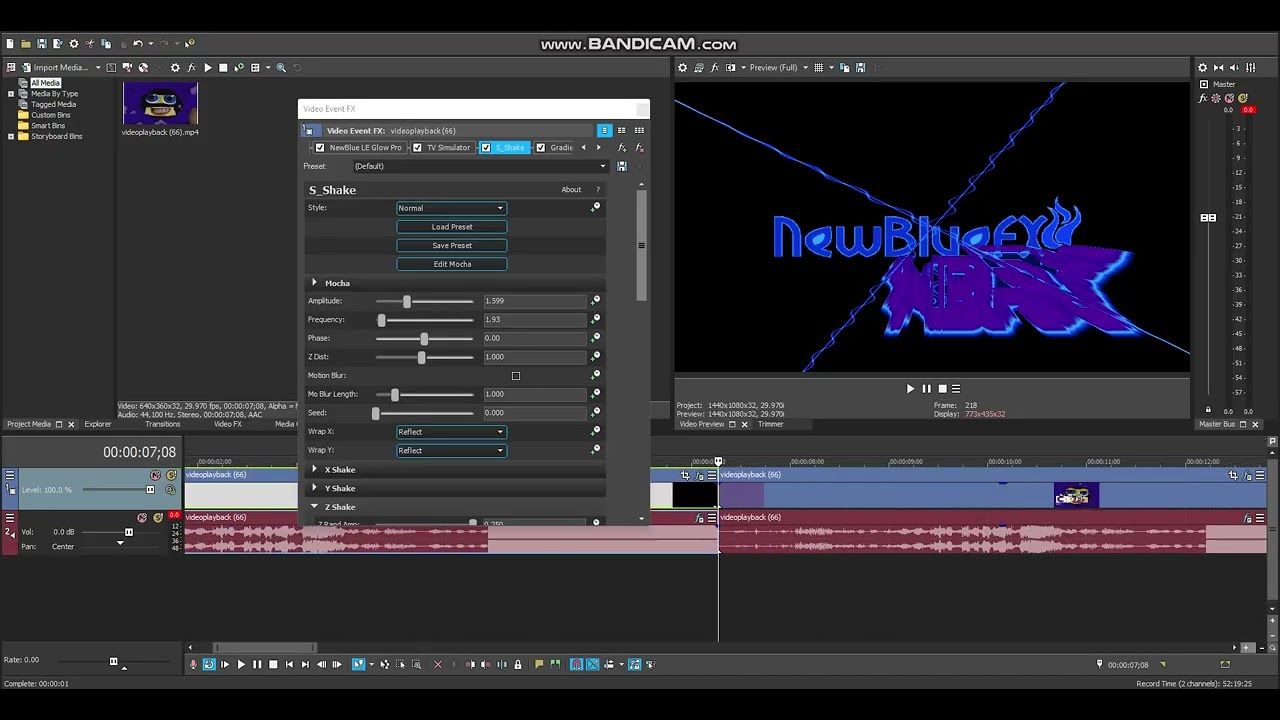Image resolution: width=1280 pixels, height=720 pixels.
Task: Expand the Y Shake section
Action: tap(314, 488)
